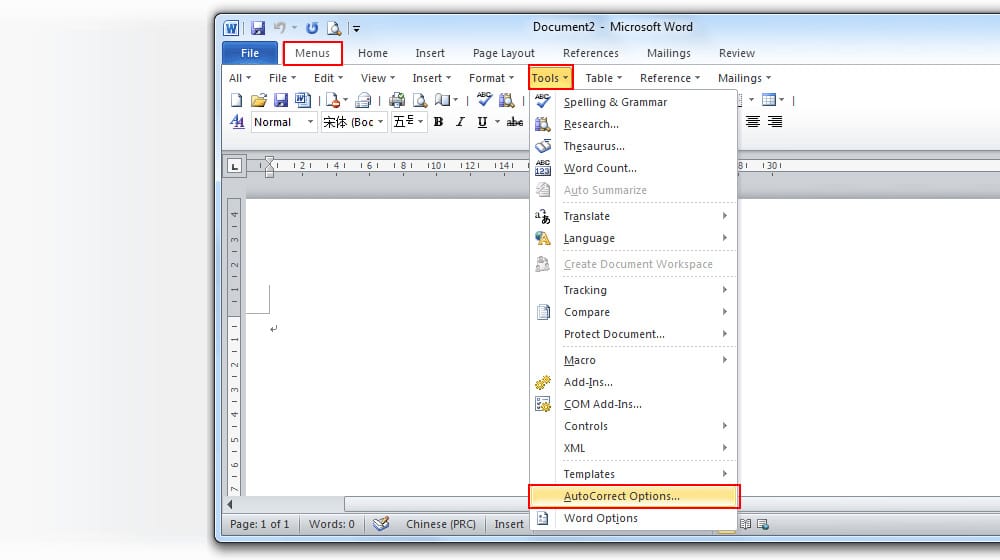Screen dimensions: 1000x560
Task: Expand the Macro submenu
Action: (633, 360)
